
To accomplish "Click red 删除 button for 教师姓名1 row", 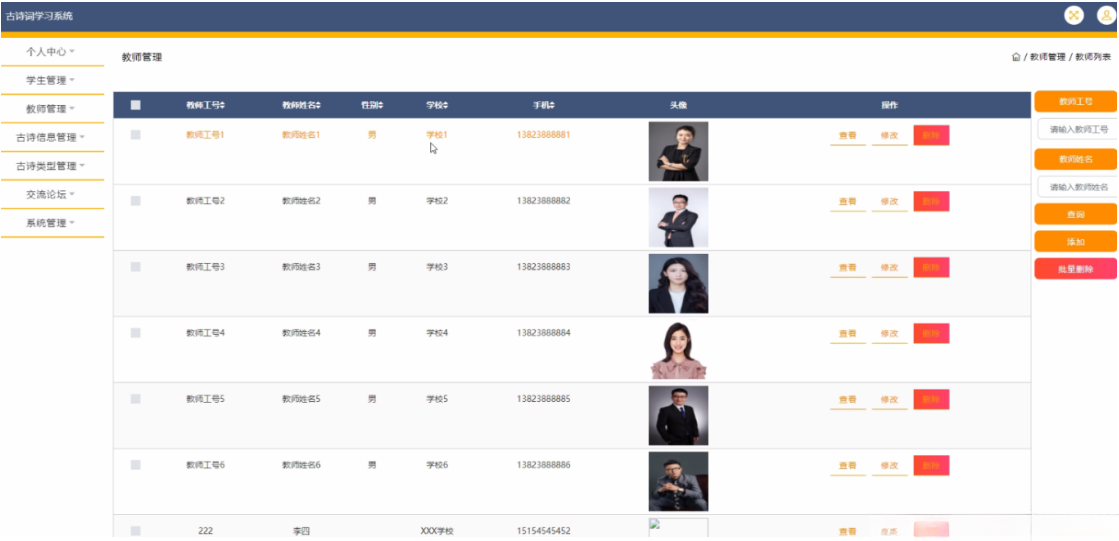I will pyautogui.click(x=931, y=135).
